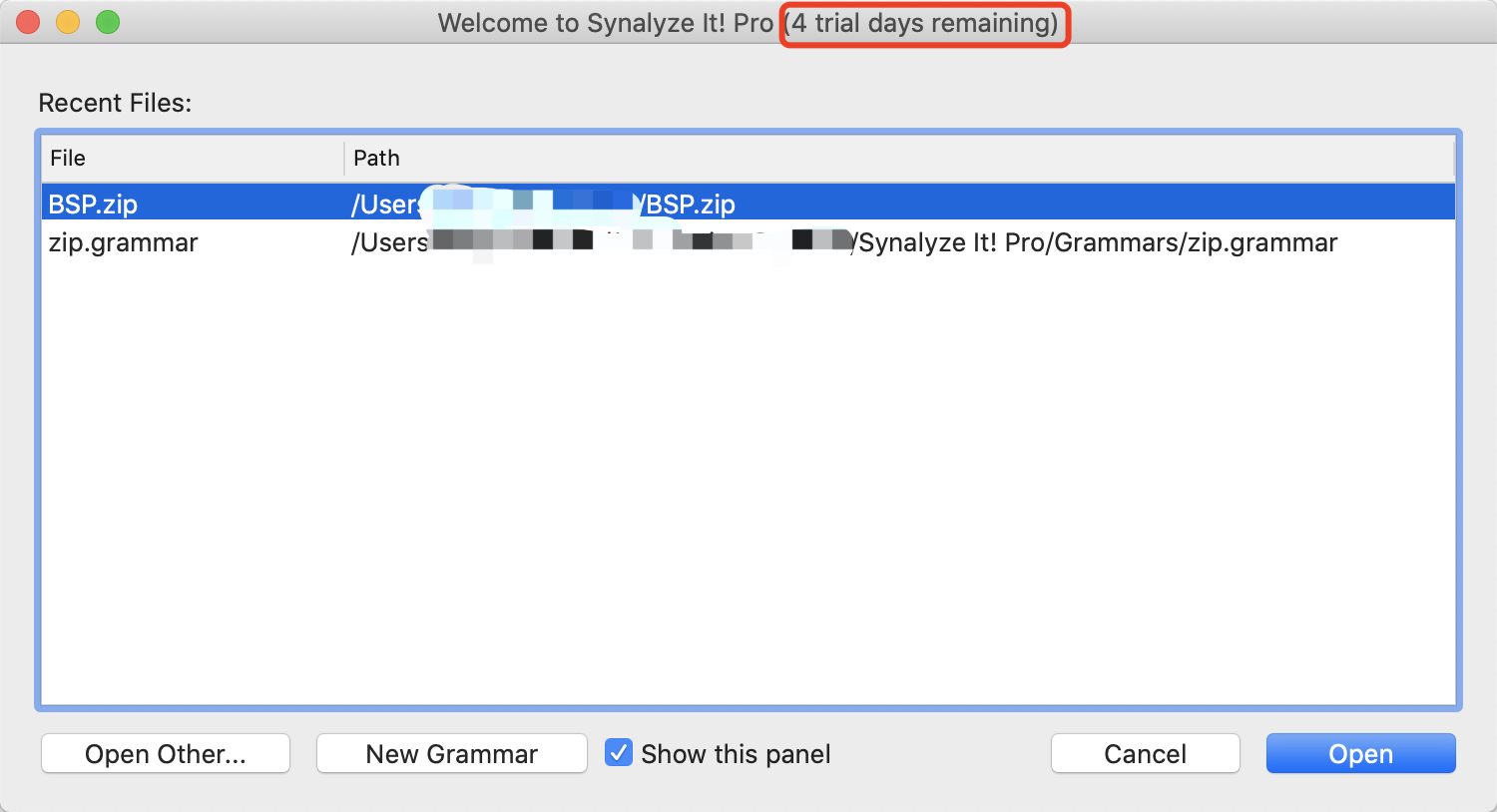Click divider between File and Path columns
The height and width of the screenshot is (812, 1497).
pos(344,158)
